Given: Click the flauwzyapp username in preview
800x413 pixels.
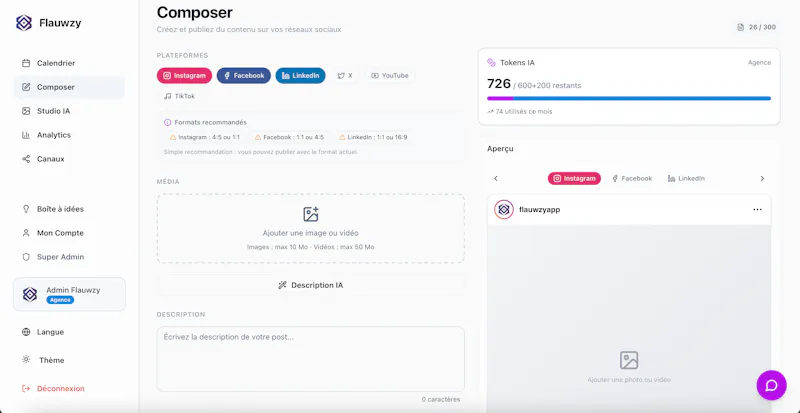Looking at the screenshot, I should point(540,210).
